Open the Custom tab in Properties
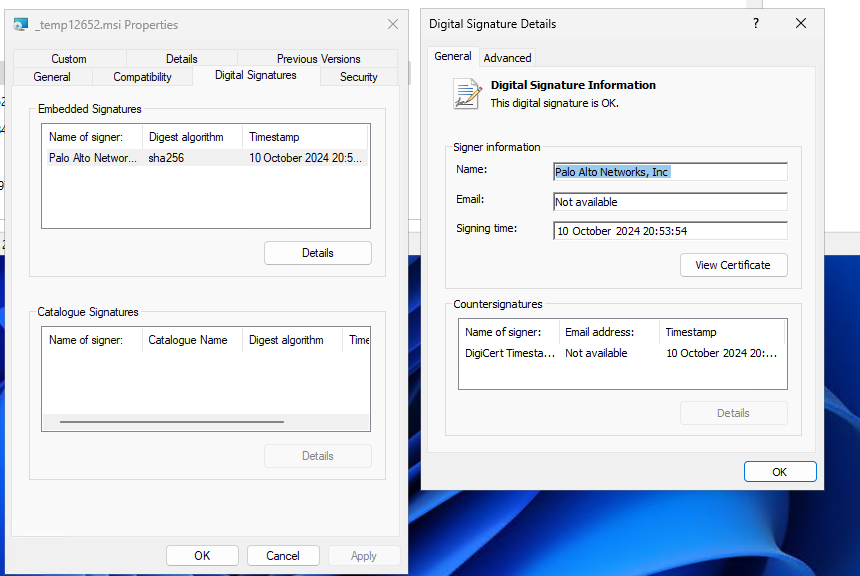The width and height of the screenshot is (860, 576). click(69, 59)
